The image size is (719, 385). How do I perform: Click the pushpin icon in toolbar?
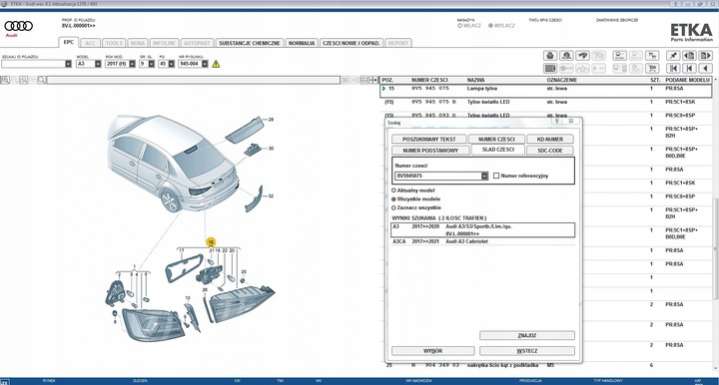point(673,55)
